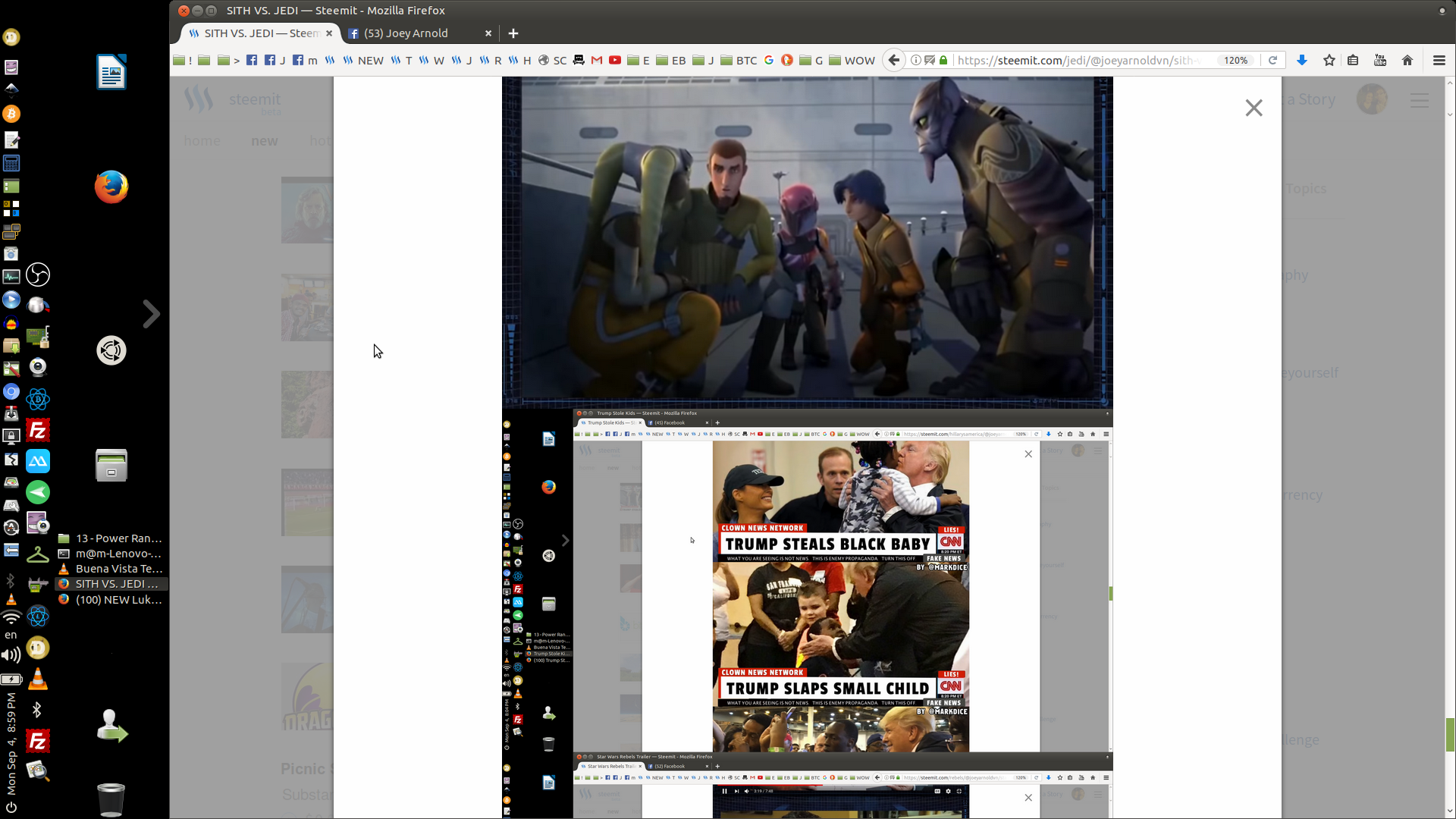Go back using Firefox back arrow
This screenshot has height=819, width=1456.
(894, 60)
